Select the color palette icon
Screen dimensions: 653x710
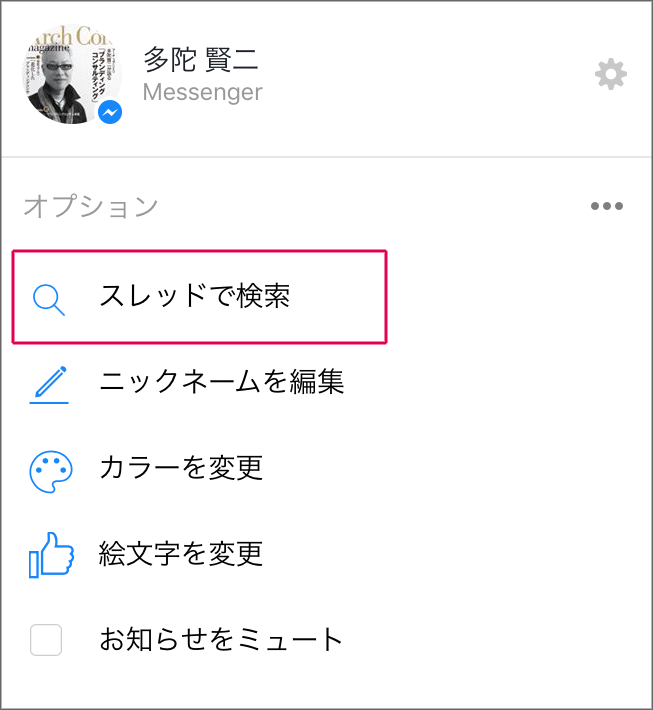click(51, 471)
